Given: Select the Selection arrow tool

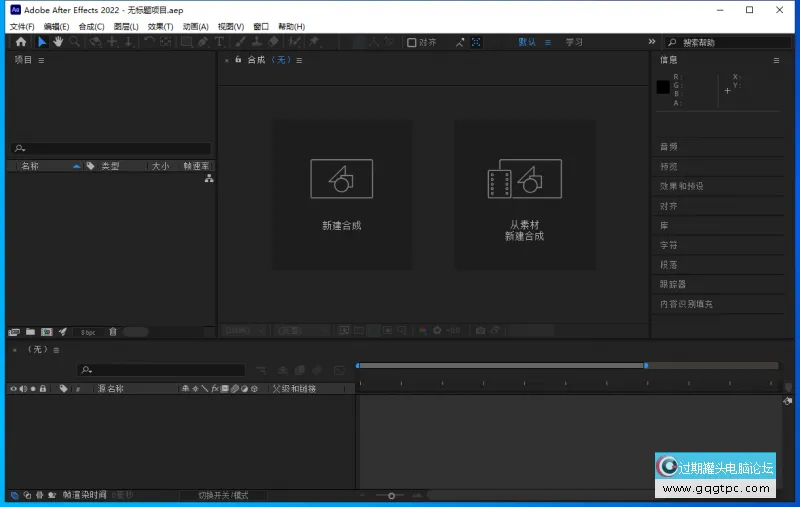Looking at the screenshot, I should click(42, 42).
